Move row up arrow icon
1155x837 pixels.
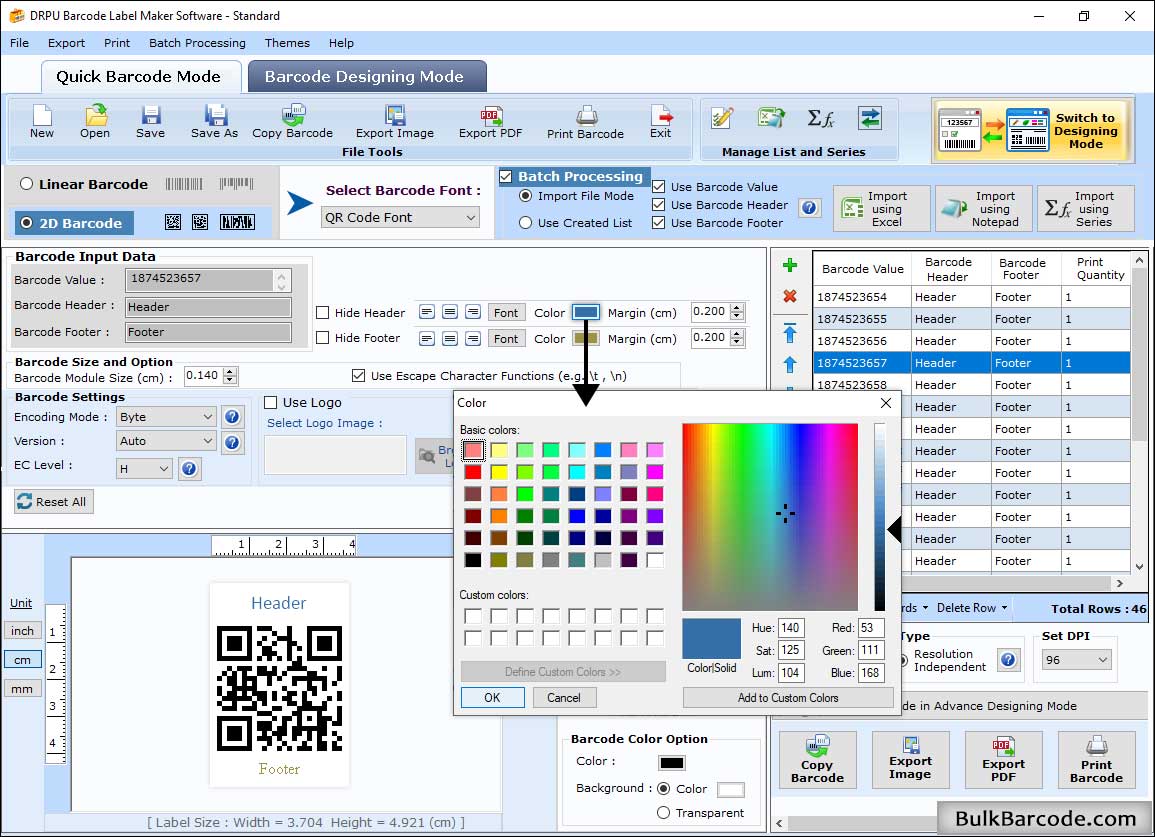[790, 365]
